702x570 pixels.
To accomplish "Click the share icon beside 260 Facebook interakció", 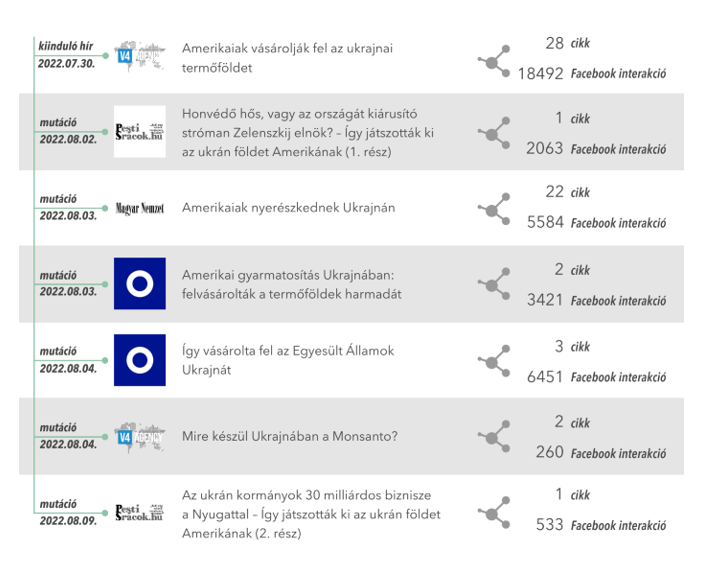I will tap(494, 437).
